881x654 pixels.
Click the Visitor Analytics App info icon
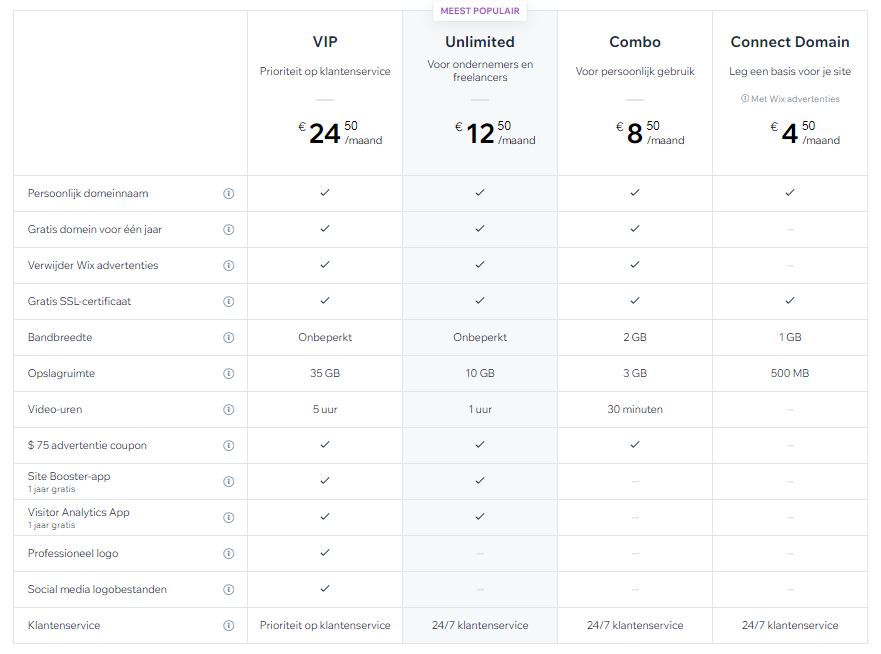click(228, 518)
